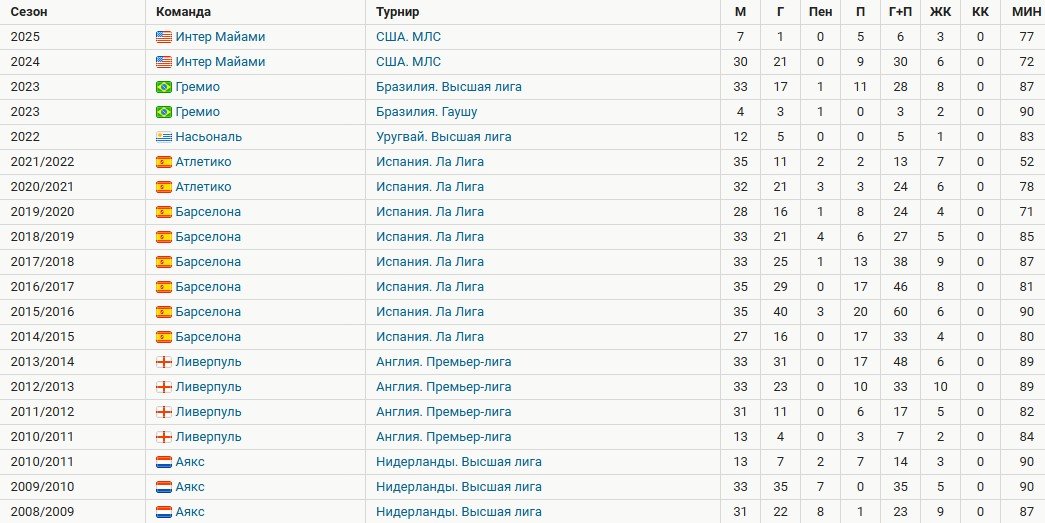The height and width of the screenshot is (523, 1045).
Task: Click the МИН column header
Action: pyautogui.click(x=1026, y=12)
